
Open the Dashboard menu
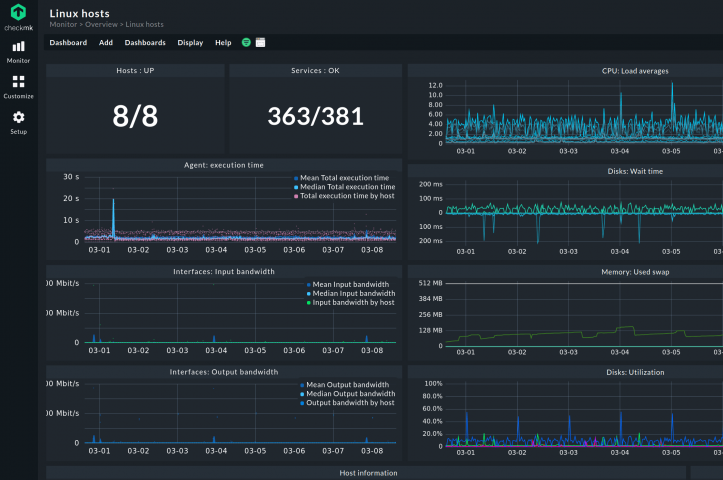tap(68, 43)
